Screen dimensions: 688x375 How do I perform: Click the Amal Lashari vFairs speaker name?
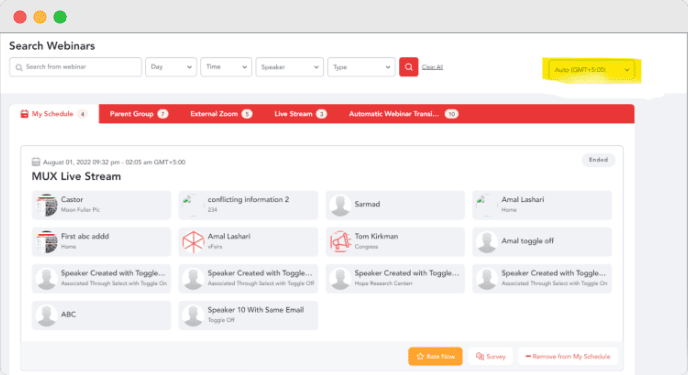[x=229, y=236]
